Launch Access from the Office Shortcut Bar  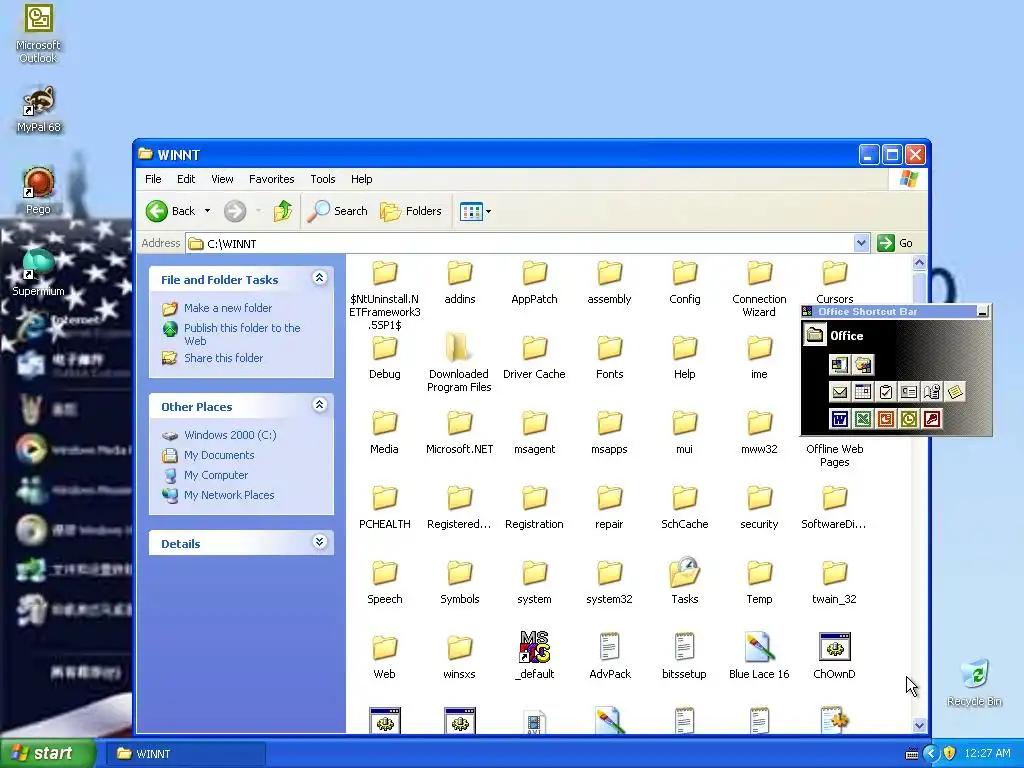tap(932, 419)
